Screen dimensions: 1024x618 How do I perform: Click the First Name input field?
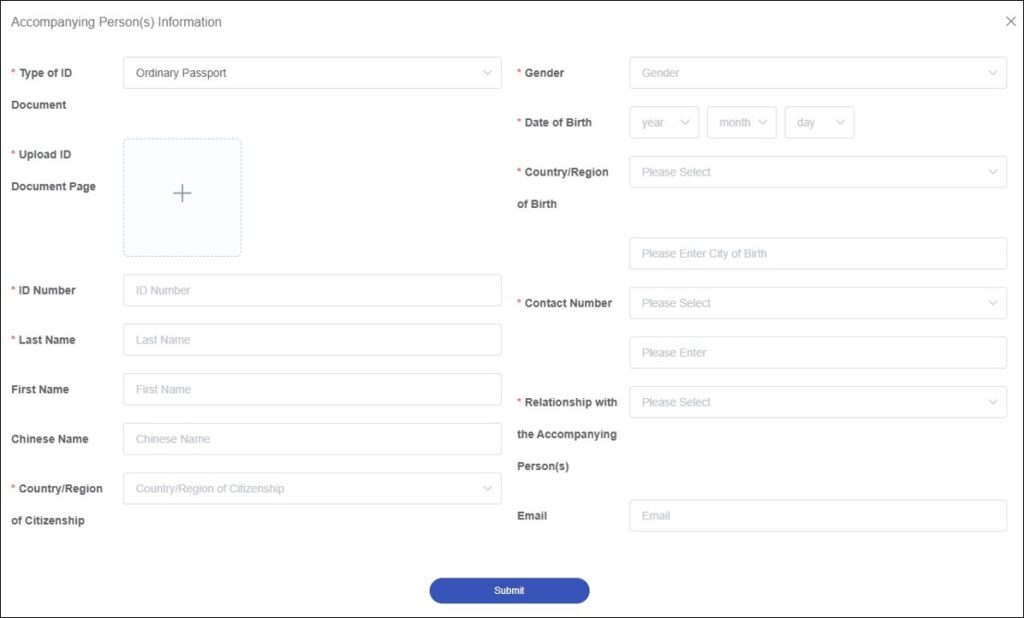pyautogui.click(x=312, y=389)
